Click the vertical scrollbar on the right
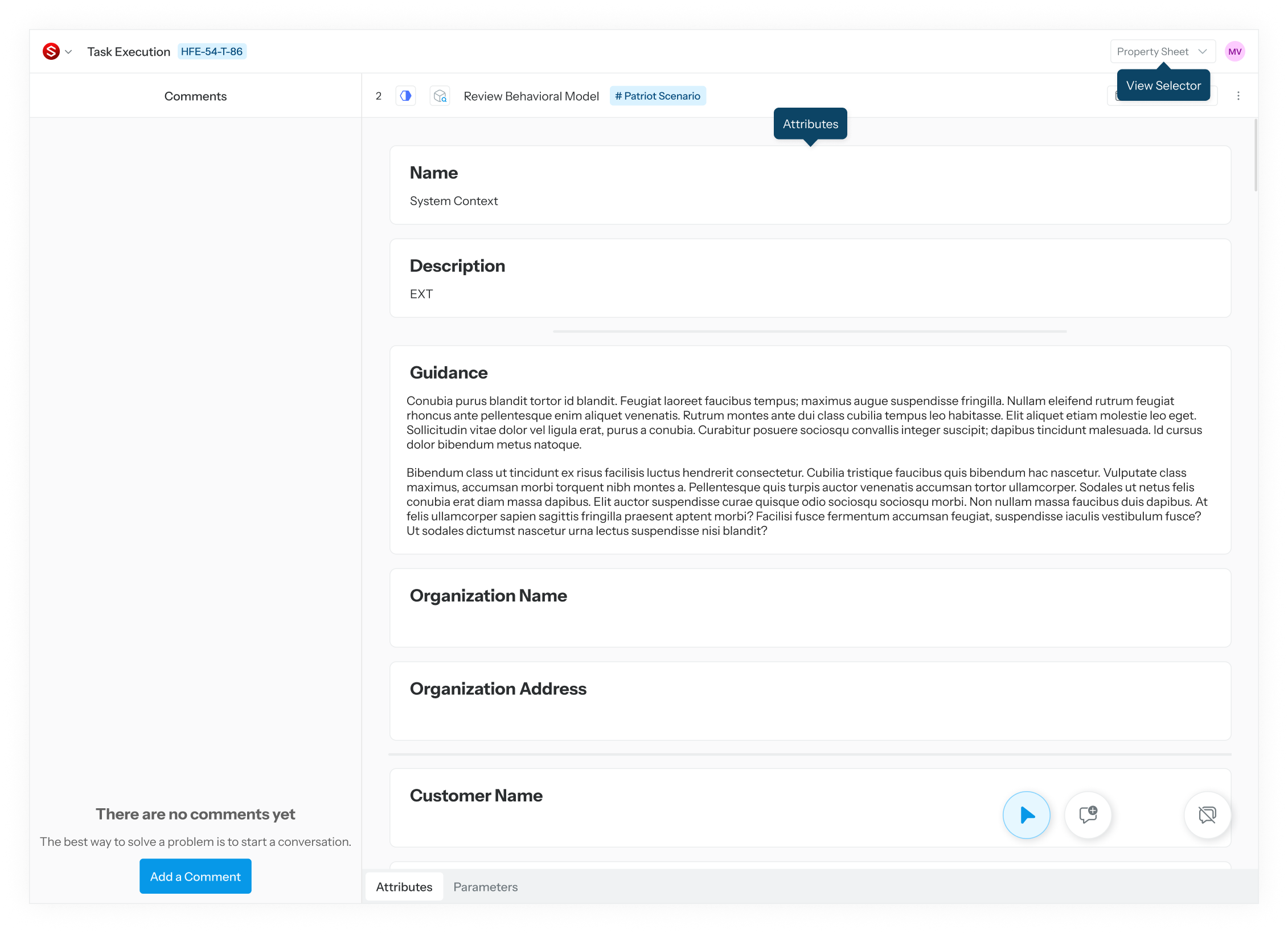Screen dimensions: 1288x933 pos(1256,155)
